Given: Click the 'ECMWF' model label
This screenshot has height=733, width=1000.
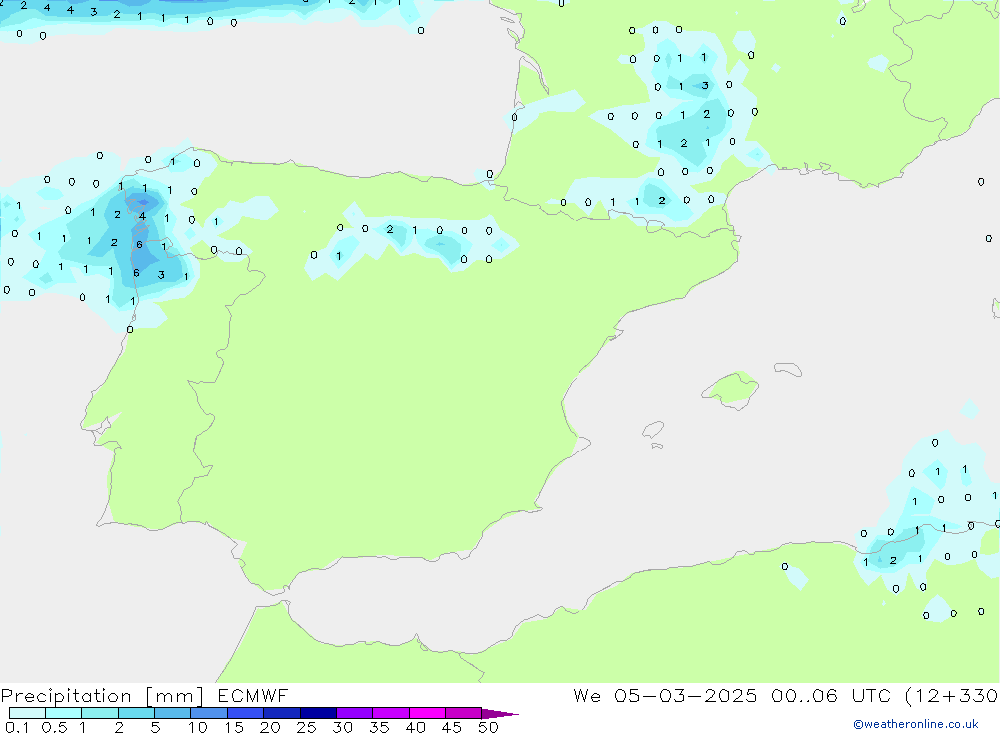Looking at the screenshot, I should [x=253, y=695].
